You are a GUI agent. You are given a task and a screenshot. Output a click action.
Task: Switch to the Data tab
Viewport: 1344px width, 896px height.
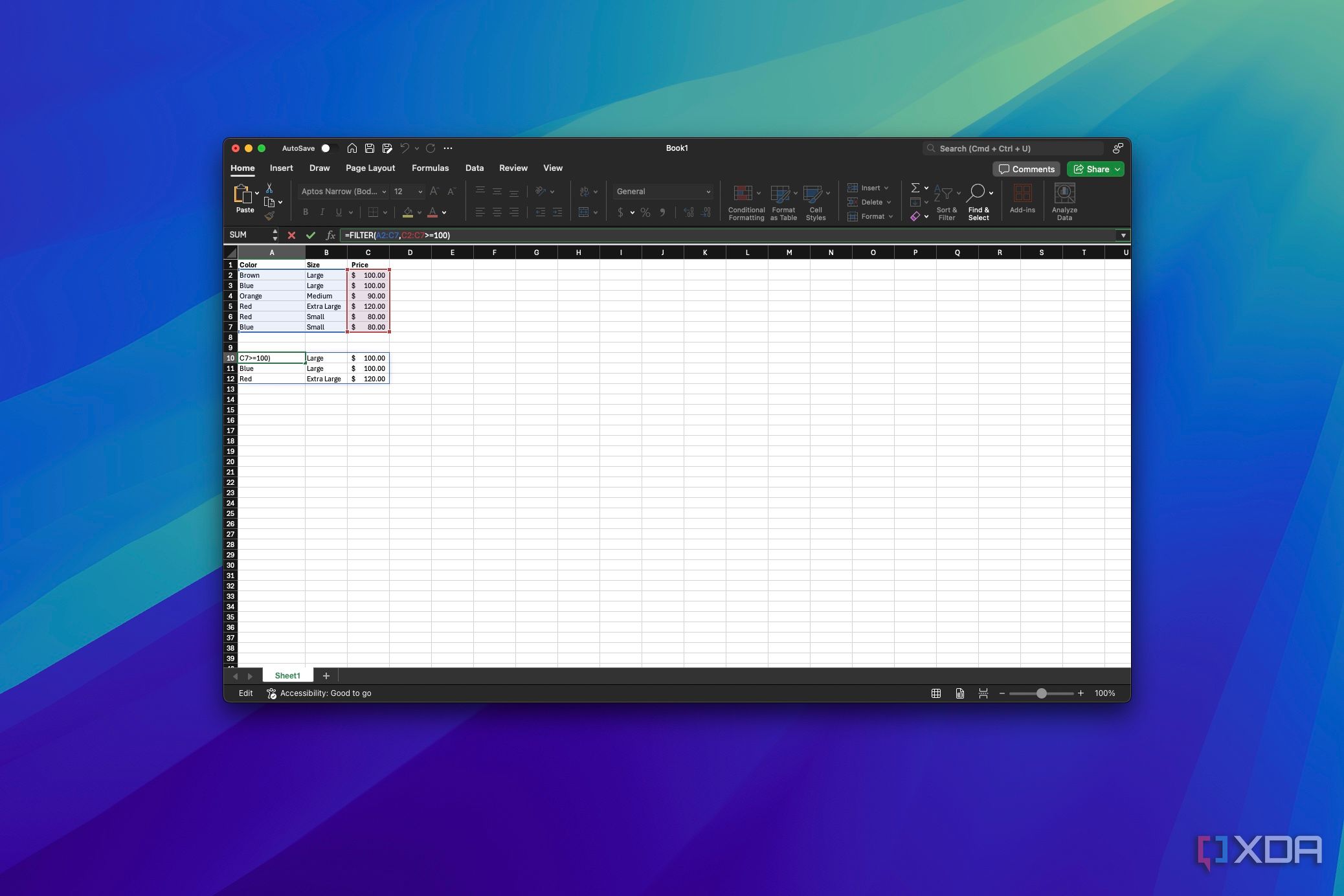click(474, 168)
